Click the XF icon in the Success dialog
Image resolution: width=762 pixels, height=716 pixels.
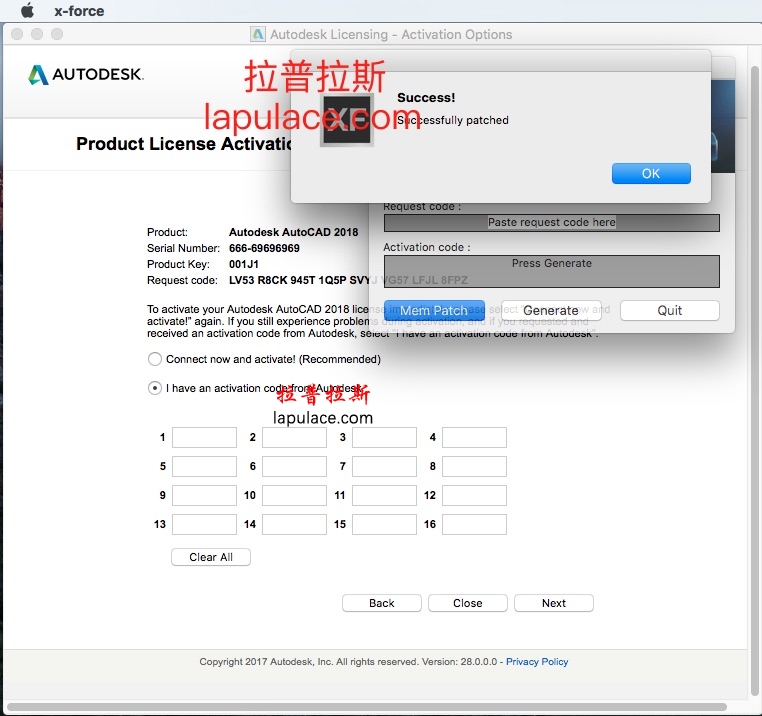346,120
